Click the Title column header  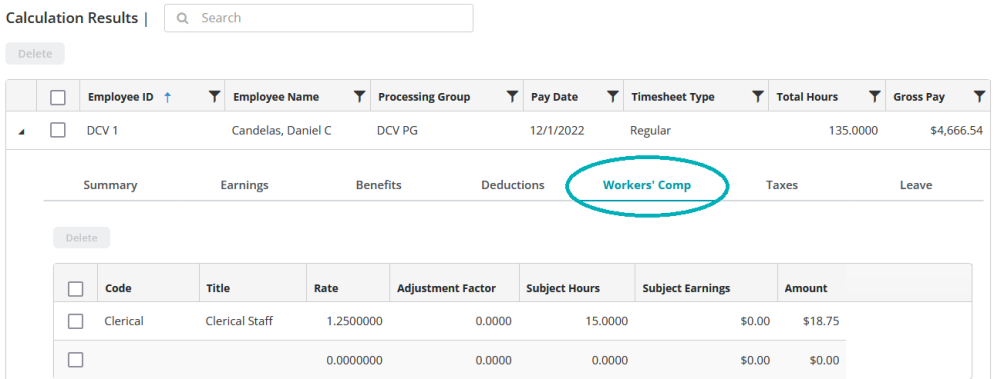coord(217,288)
